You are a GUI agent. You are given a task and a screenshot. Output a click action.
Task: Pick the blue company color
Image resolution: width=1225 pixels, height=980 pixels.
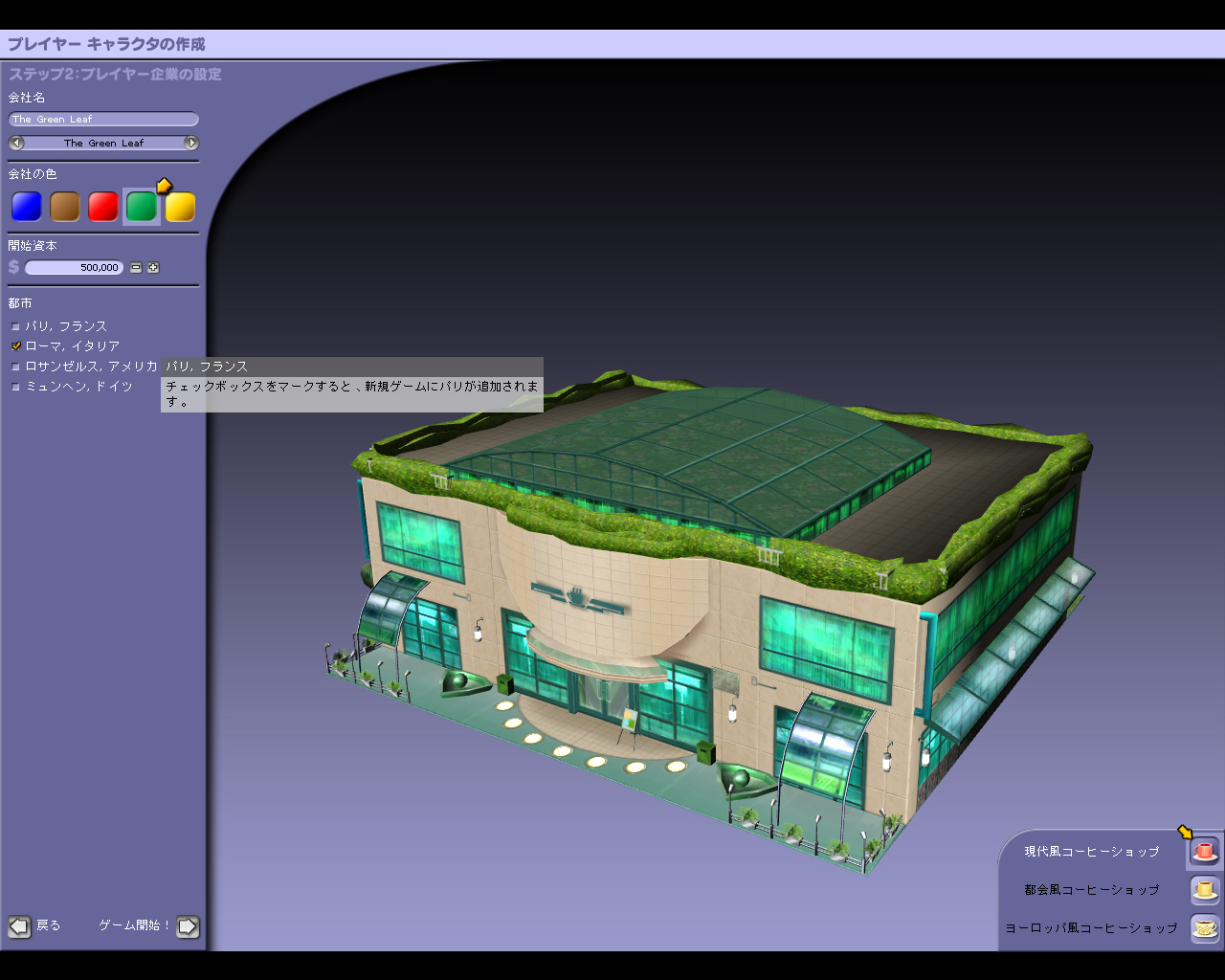point(27,207)
